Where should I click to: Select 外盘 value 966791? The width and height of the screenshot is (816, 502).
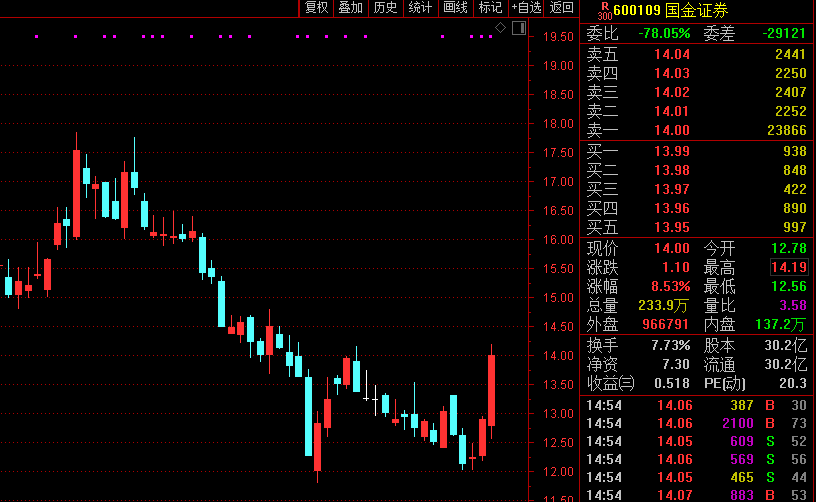tap(665, 325)
